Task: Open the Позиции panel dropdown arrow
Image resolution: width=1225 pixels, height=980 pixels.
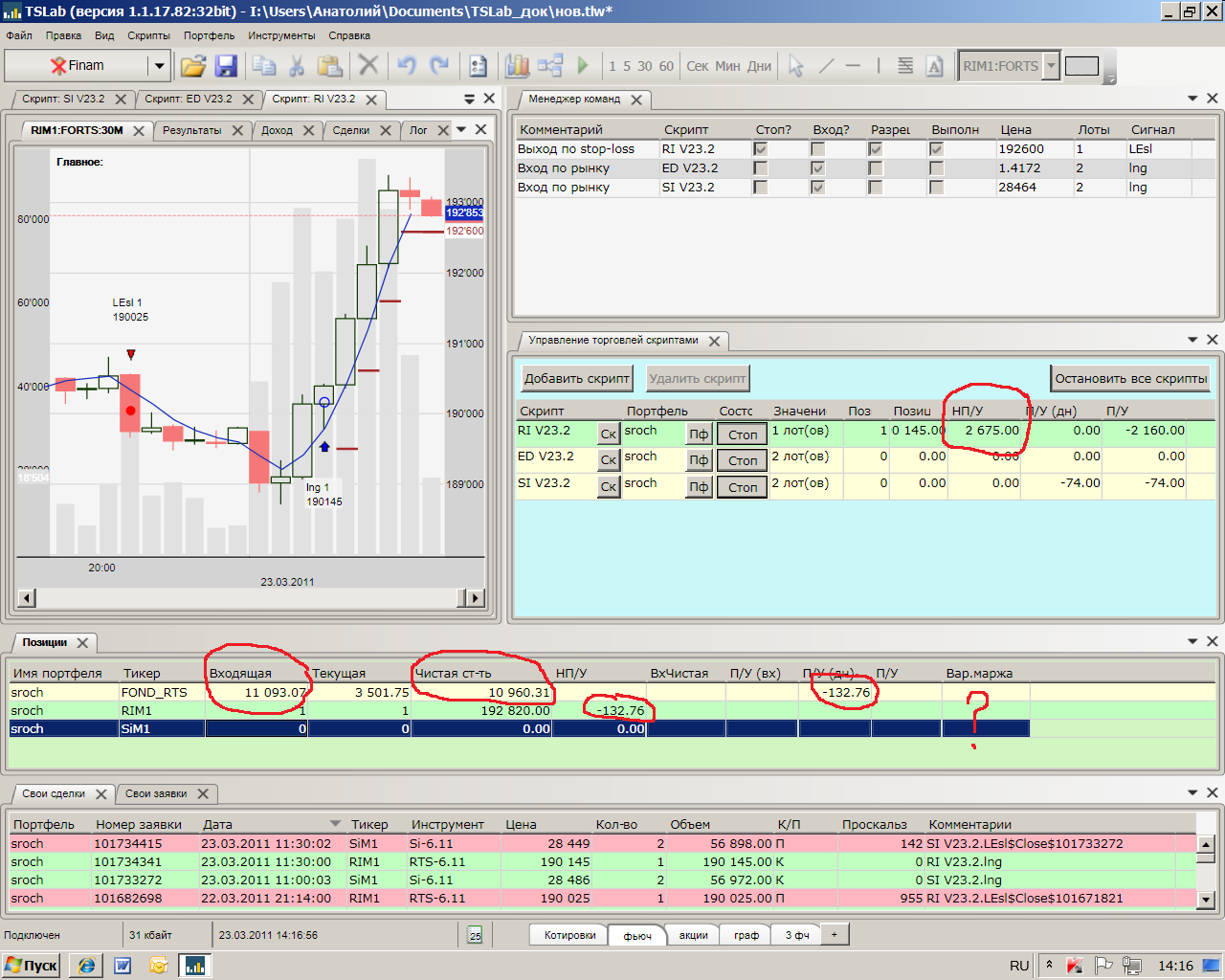Action: point(1192,641)
